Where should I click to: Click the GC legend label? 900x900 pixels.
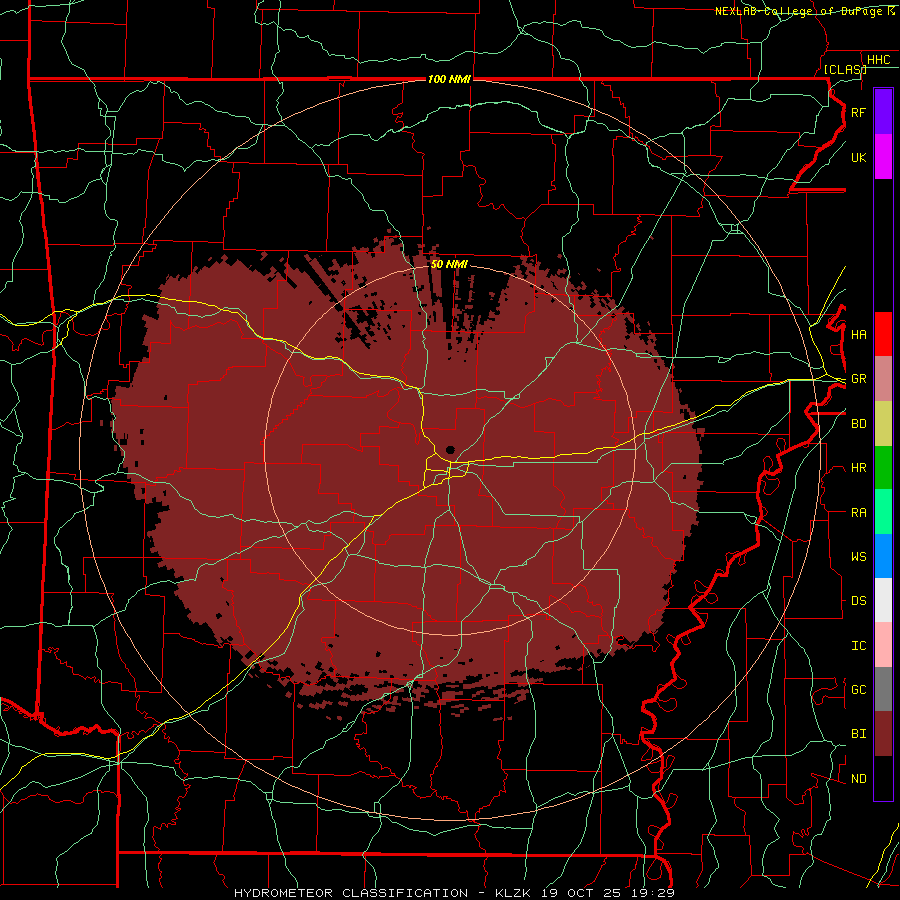point(858,690)
